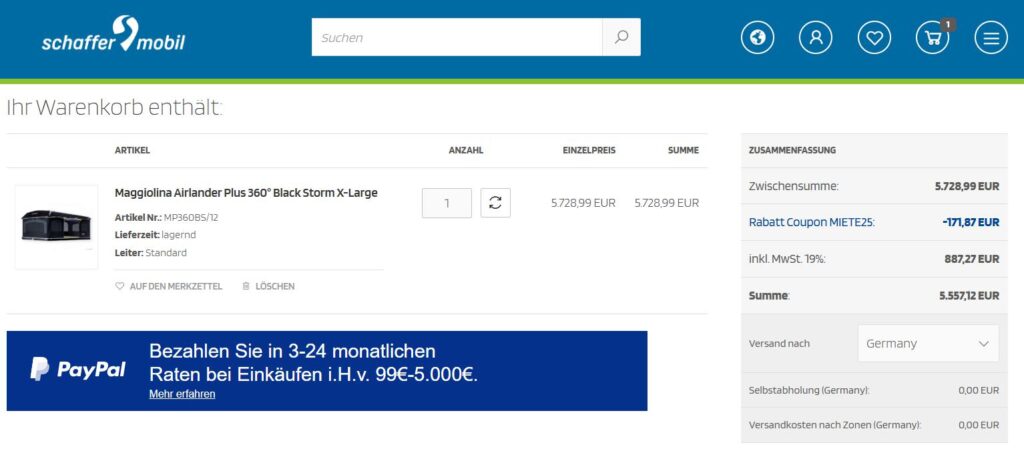Click the PayPal logo in banner
Viewport: 1024px width, 451px height.
(78, 370)
